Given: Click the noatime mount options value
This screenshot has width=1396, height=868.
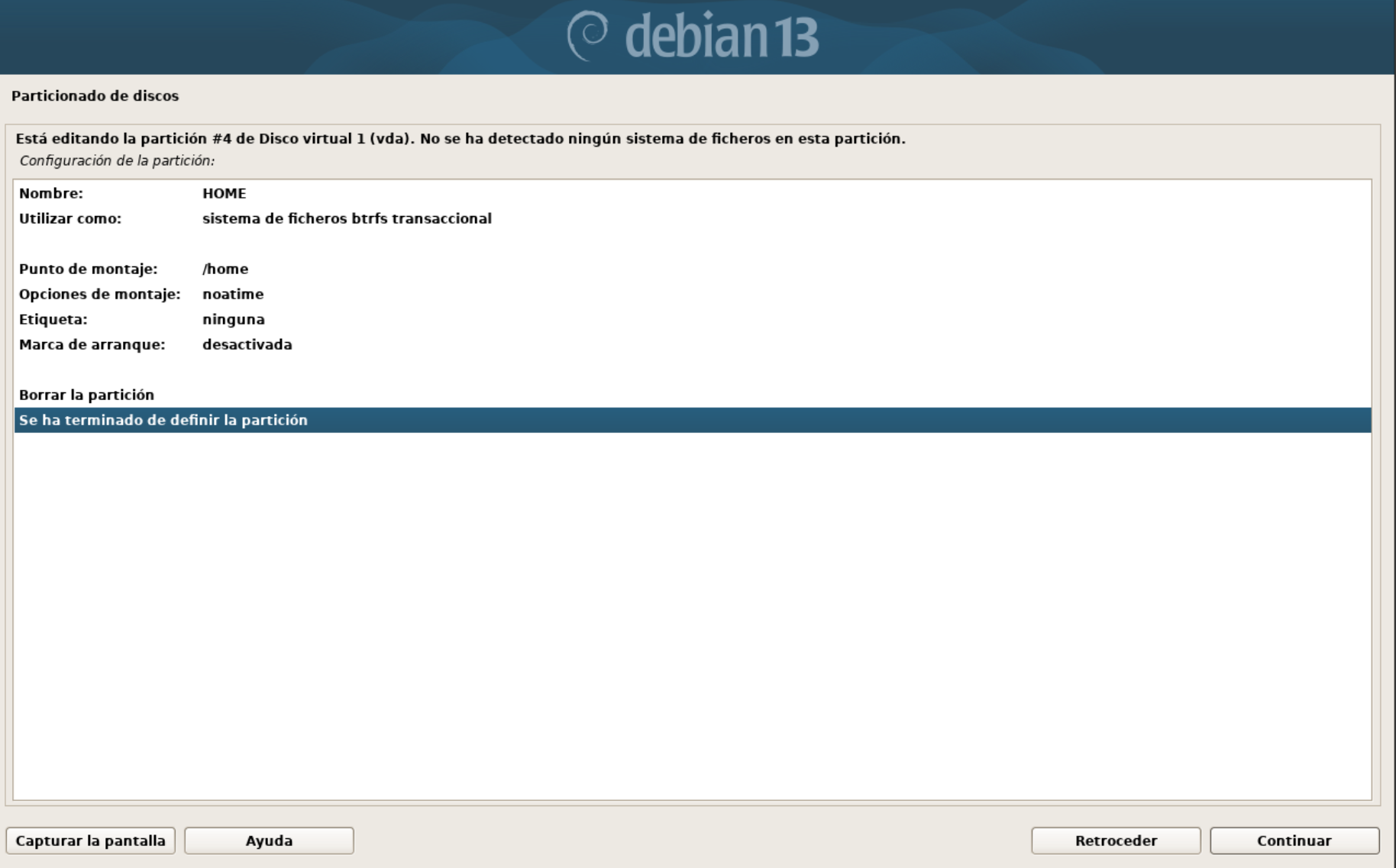Looking at the screenshot, I should (x=233, y=294).
